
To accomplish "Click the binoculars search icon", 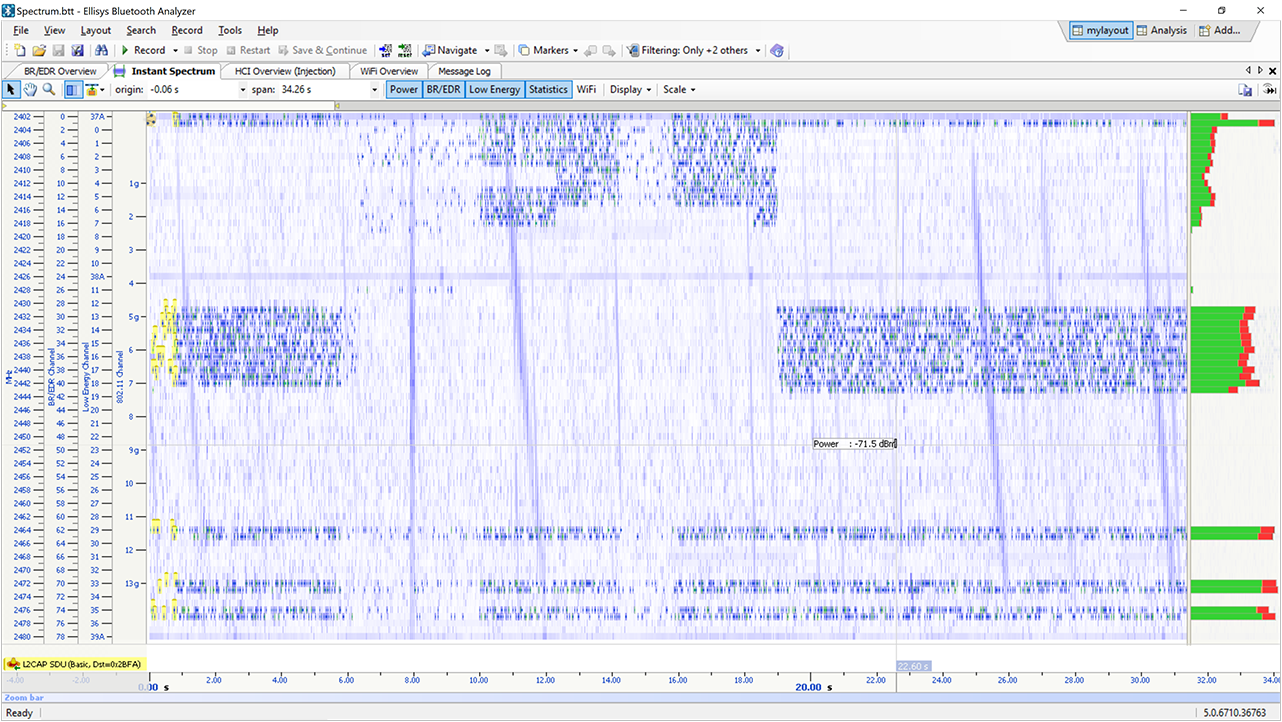I will tap(101, 50).
